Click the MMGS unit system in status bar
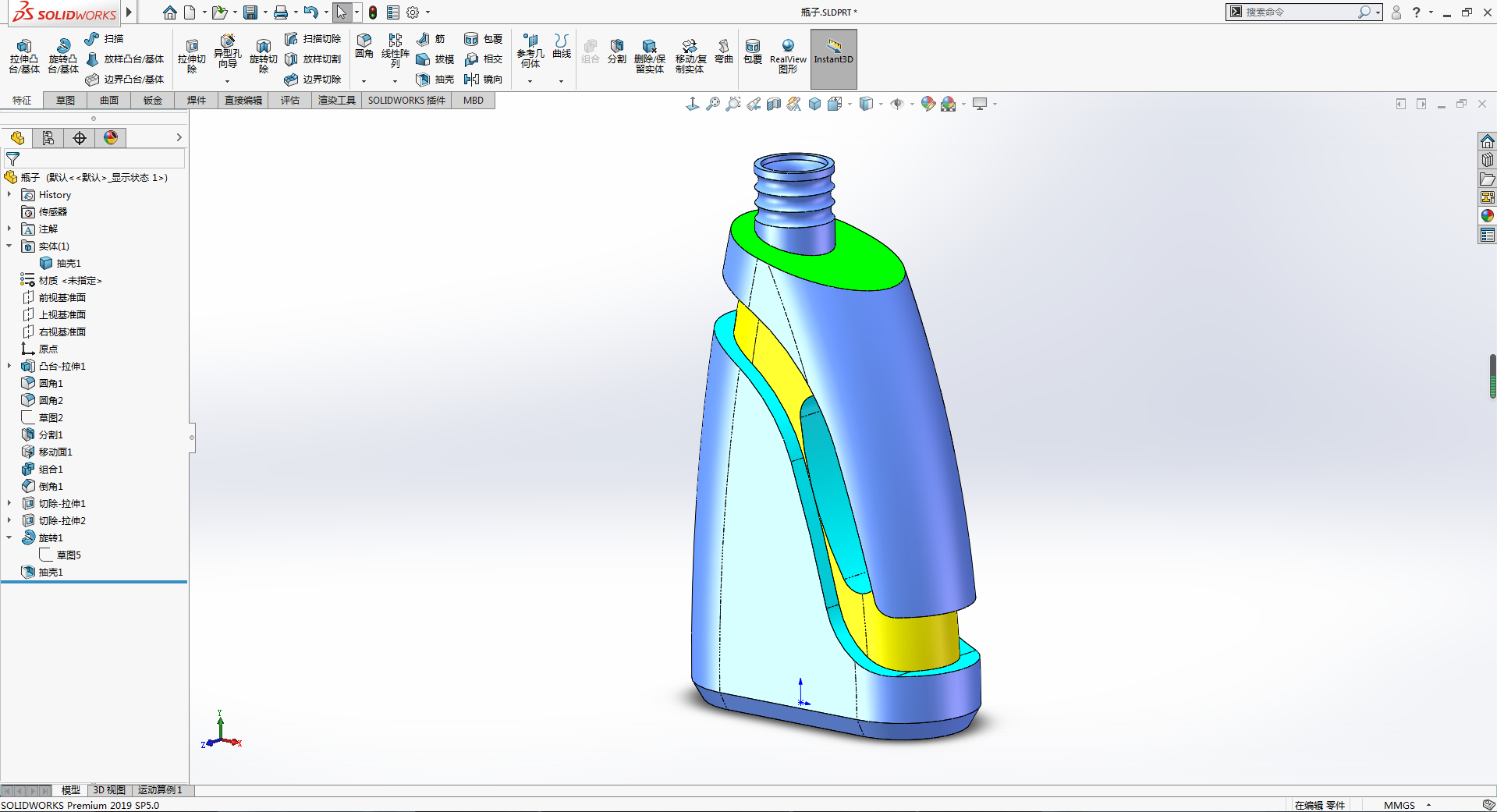This screenshot has height=812, width=1497. (x=1399, y=805)
